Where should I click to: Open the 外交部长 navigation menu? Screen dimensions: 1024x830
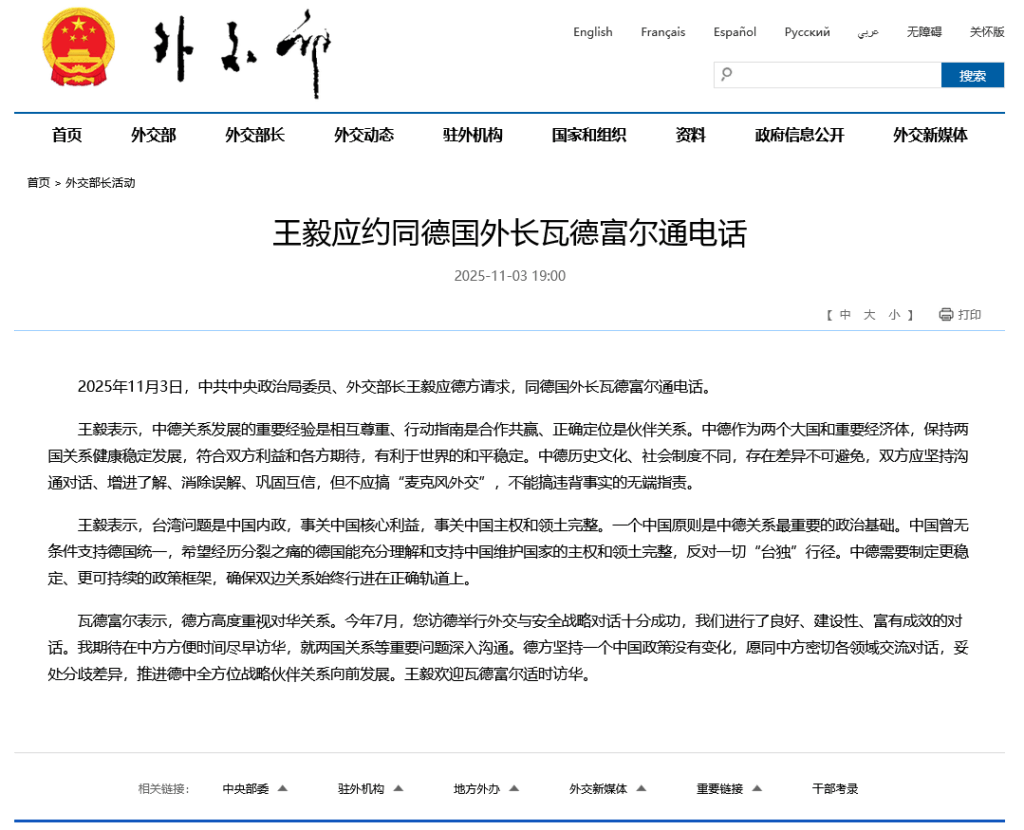tap(255, 135)
